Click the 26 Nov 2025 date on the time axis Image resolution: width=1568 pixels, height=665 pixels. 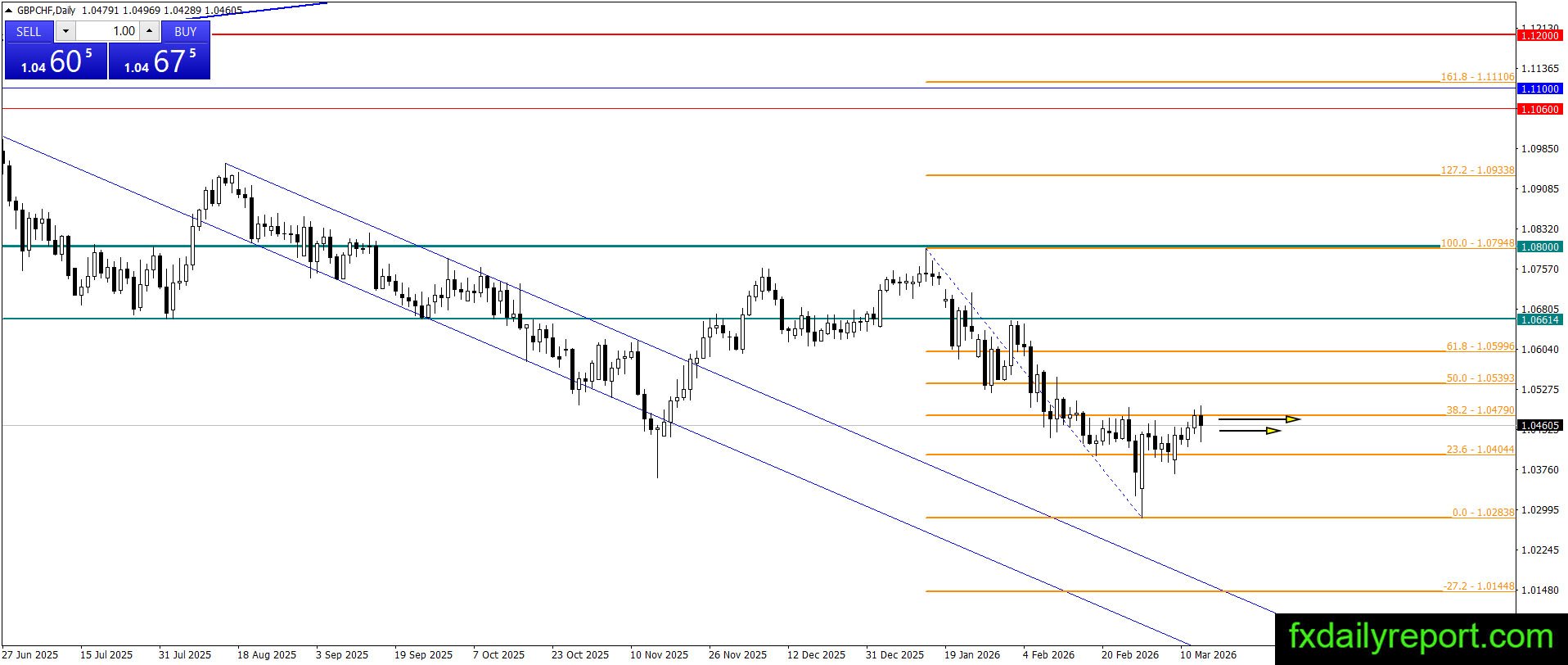coord(738,655)
